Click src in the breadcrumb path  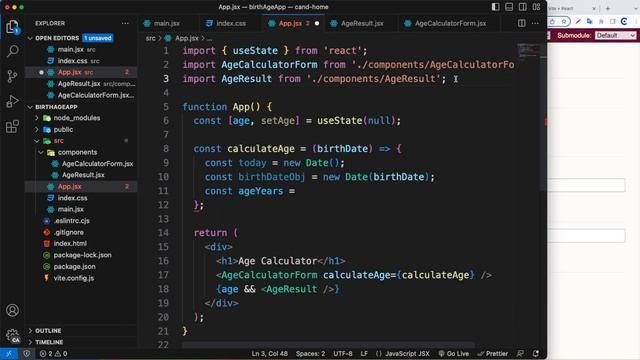(151, 38)
